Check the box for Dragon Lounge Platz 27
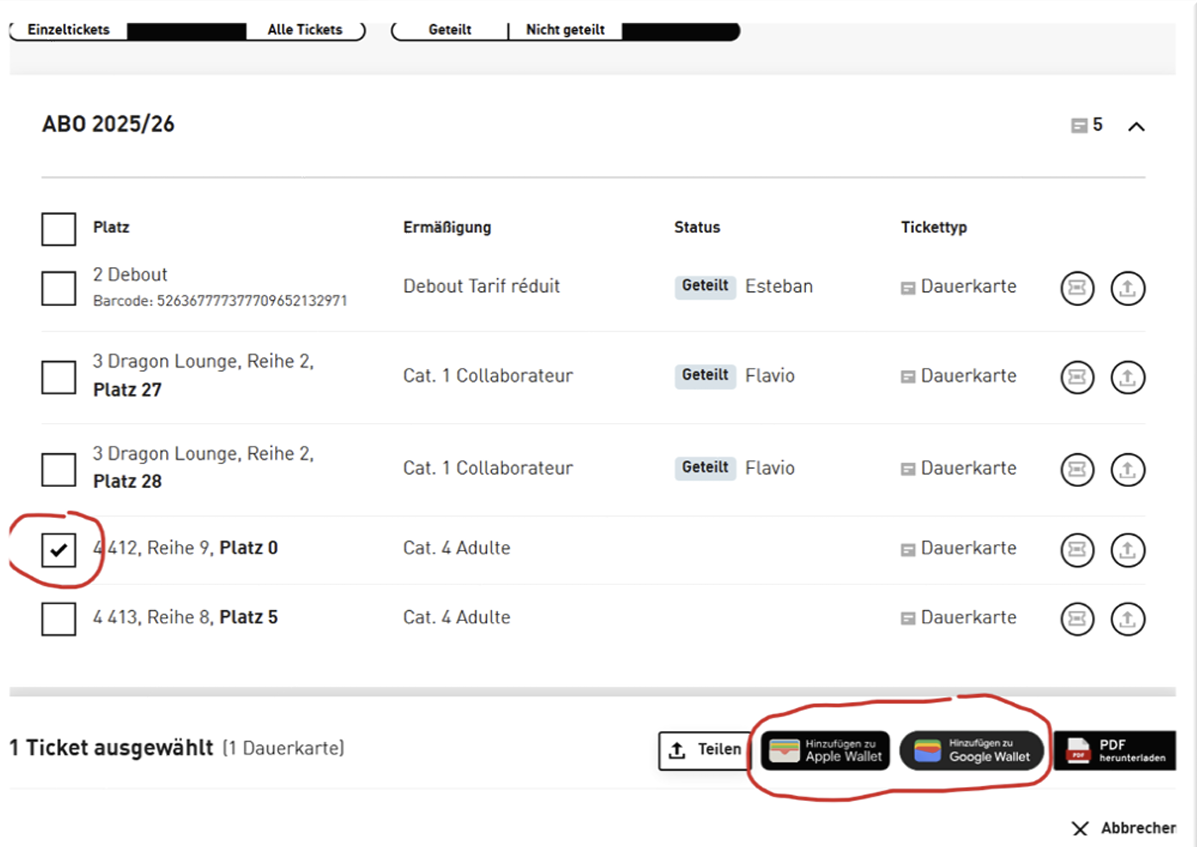This screenshot has width=1197, height=847. pyautogui.click(x=59, y=377)
